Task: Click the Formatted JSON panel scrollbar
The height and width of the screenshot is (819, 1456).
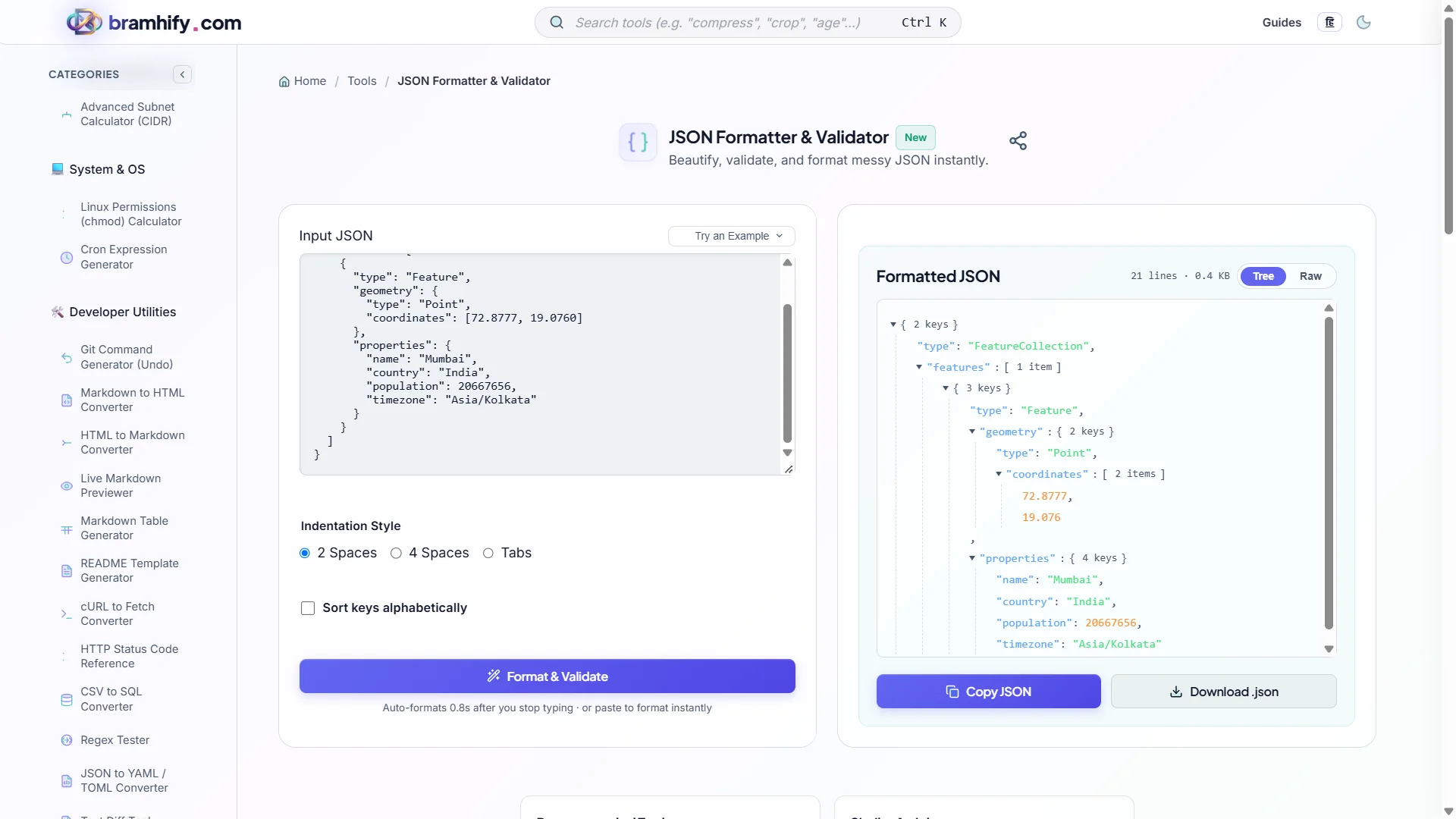Action: pos(1329,473)
